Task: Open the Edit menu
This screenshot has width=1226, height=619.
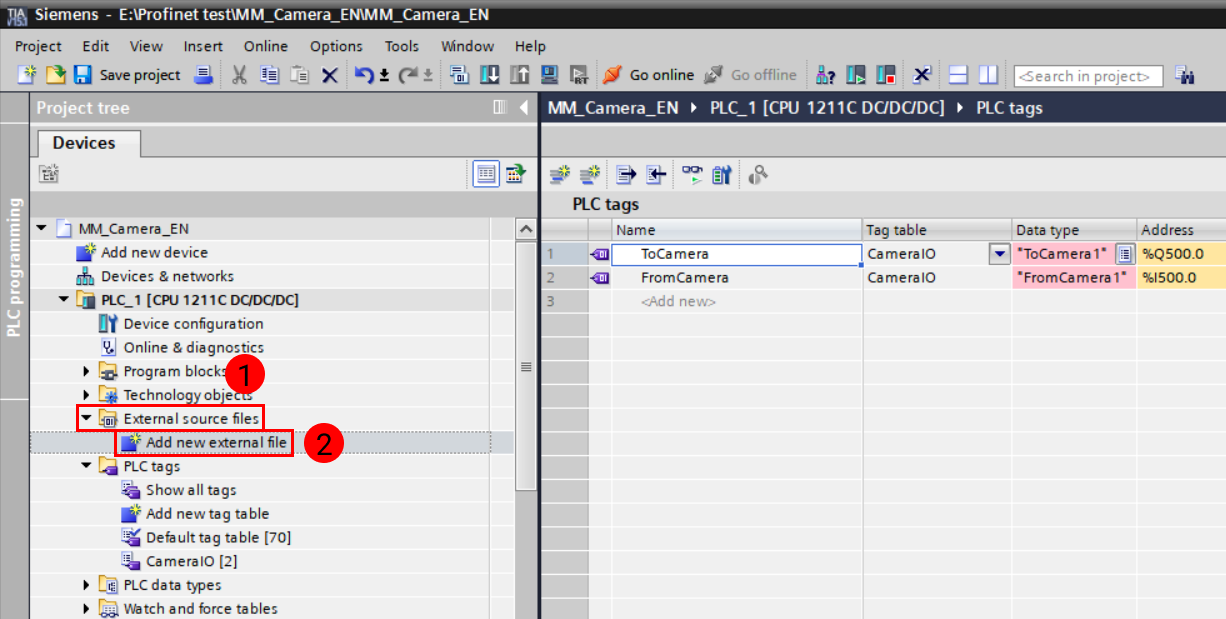Action: (x=96, y=46)
